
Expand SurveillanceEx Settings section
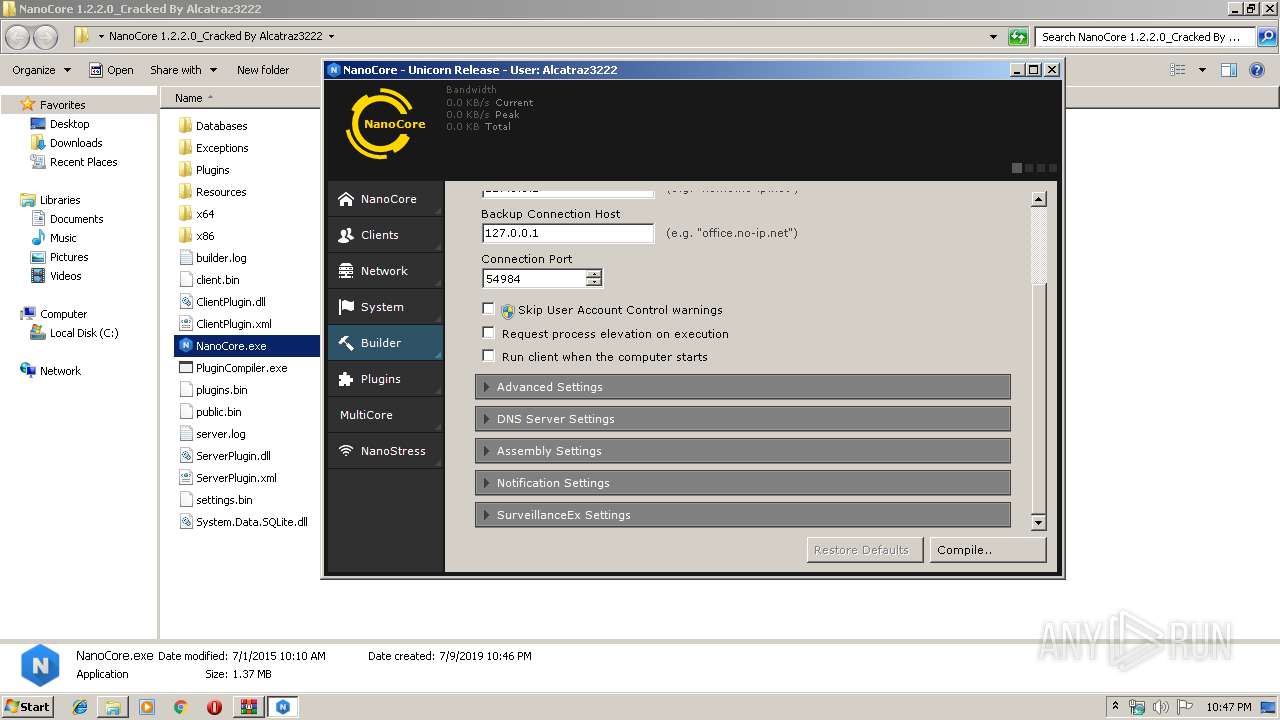(x=743, y=515)
